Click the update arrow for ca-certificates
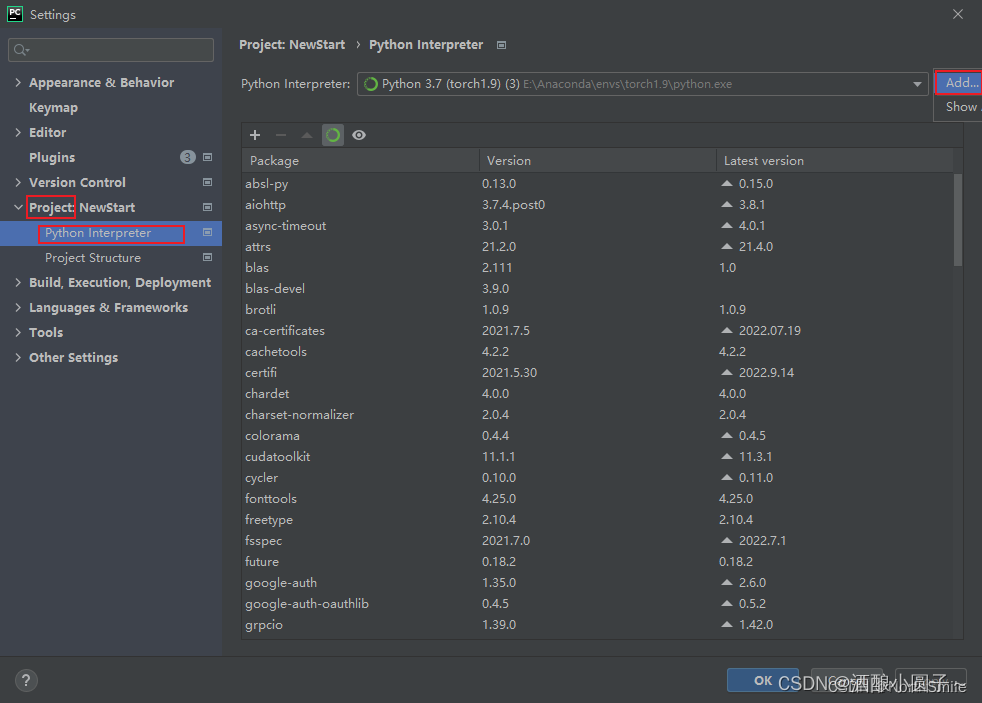Viewport: 982px width, 703px height. click(726, 331)
